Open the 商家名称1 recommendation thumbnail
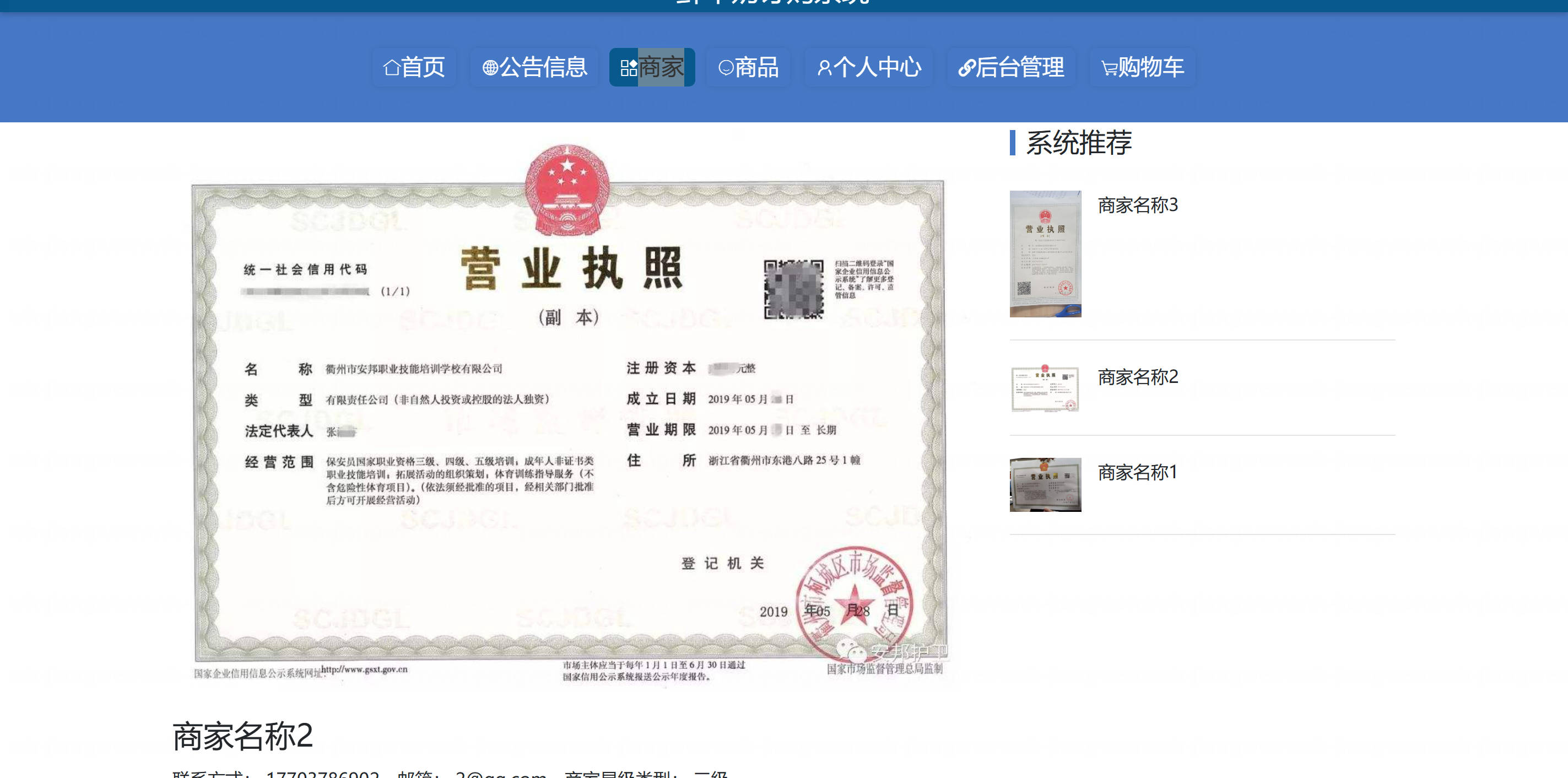The image size is (1568, 778). click(1045, 484)
